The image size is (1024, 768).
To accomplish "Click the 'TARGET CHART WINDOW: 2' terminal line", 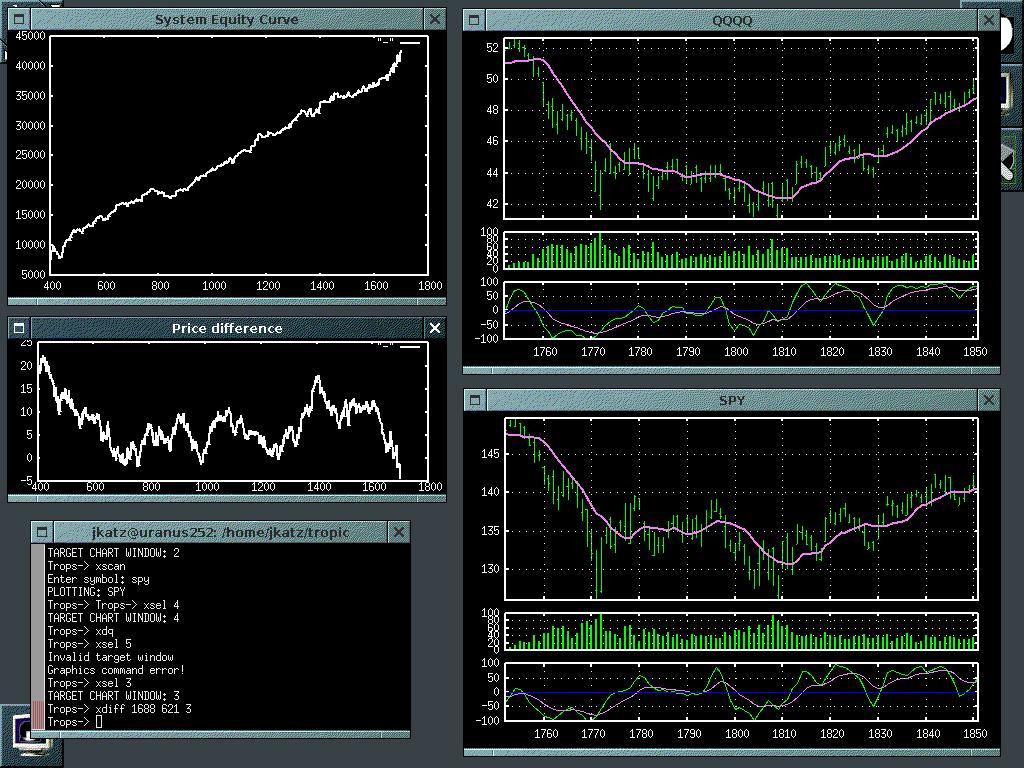I will [x=114, y=553].
